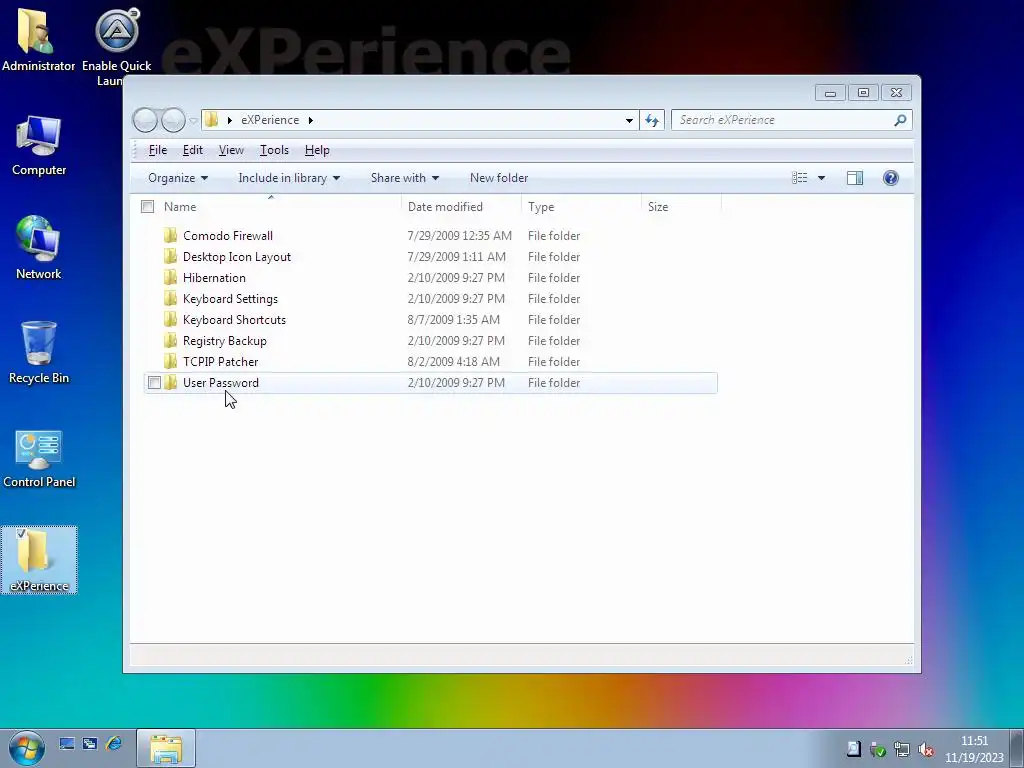
Task: Select the Keyboard Settings folder
Action: [x=230, y=298]
